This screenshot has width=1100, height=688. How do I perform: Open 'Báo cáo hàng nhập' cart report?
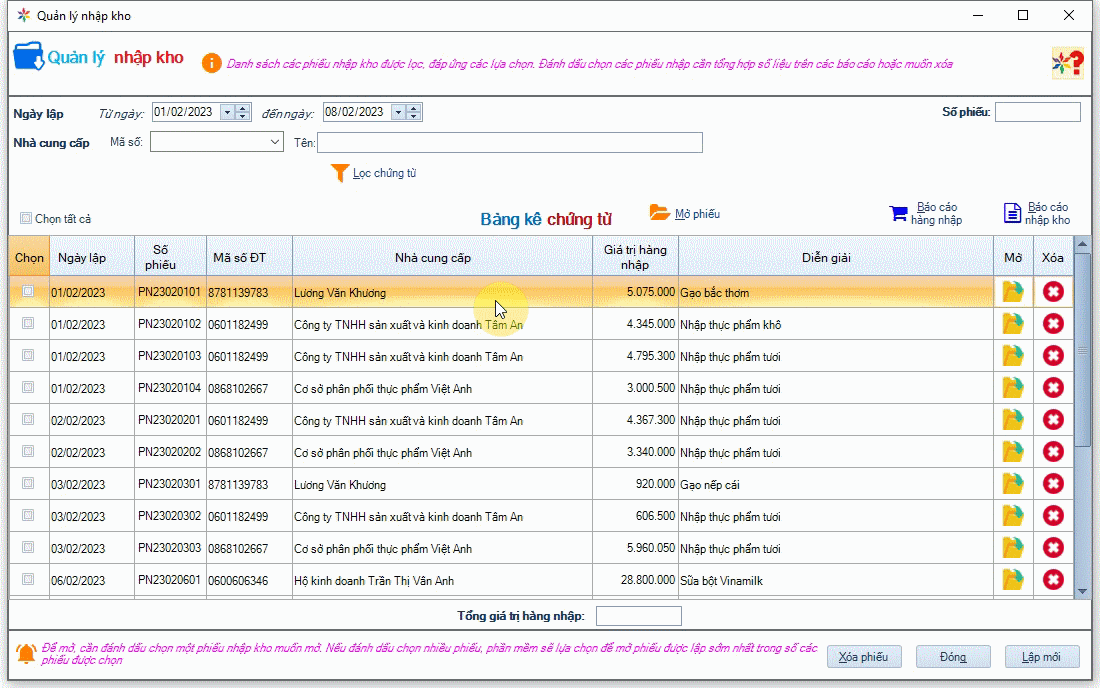point(899,213)
